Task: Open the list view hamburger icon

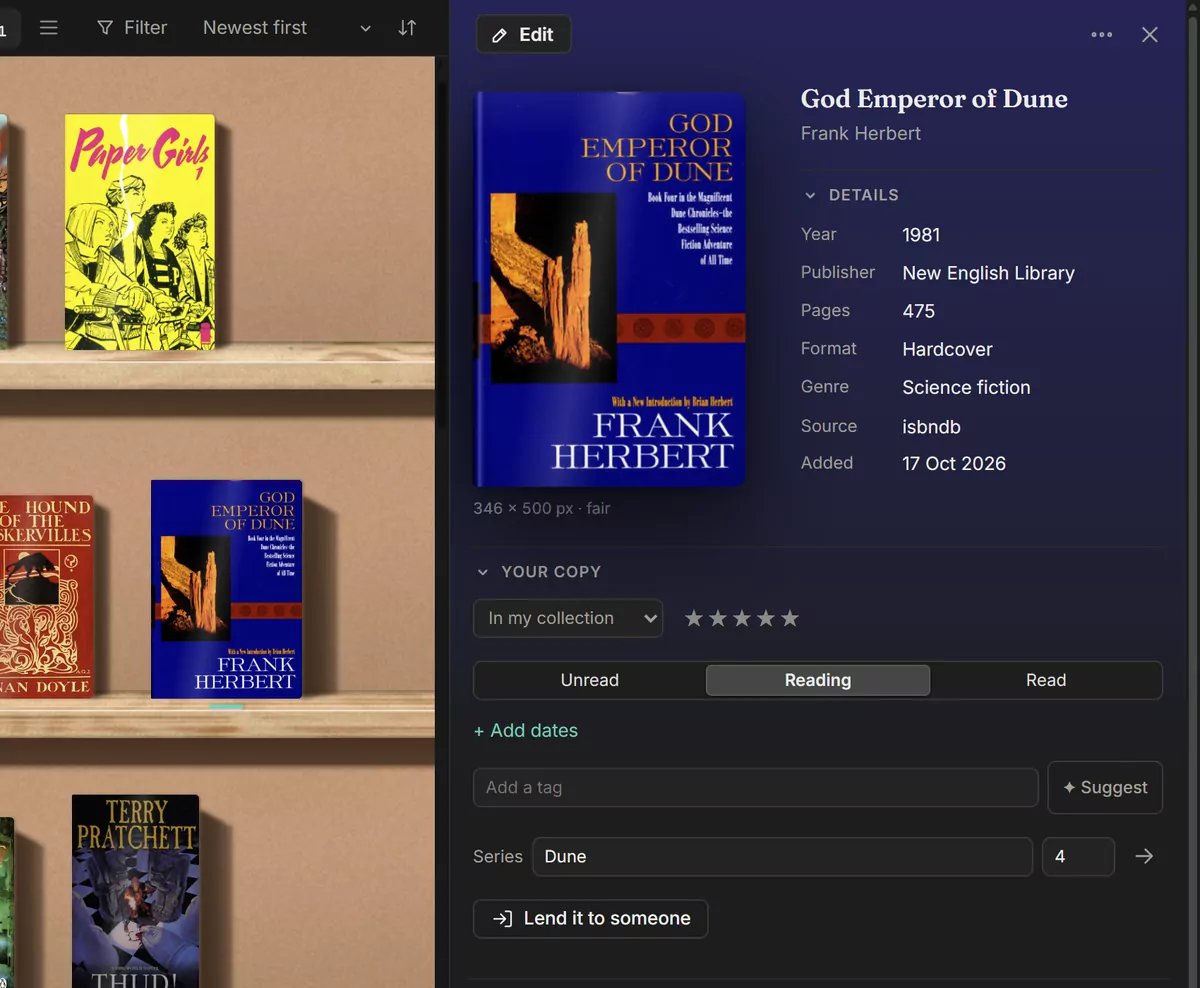Action: tap(48, 28)
